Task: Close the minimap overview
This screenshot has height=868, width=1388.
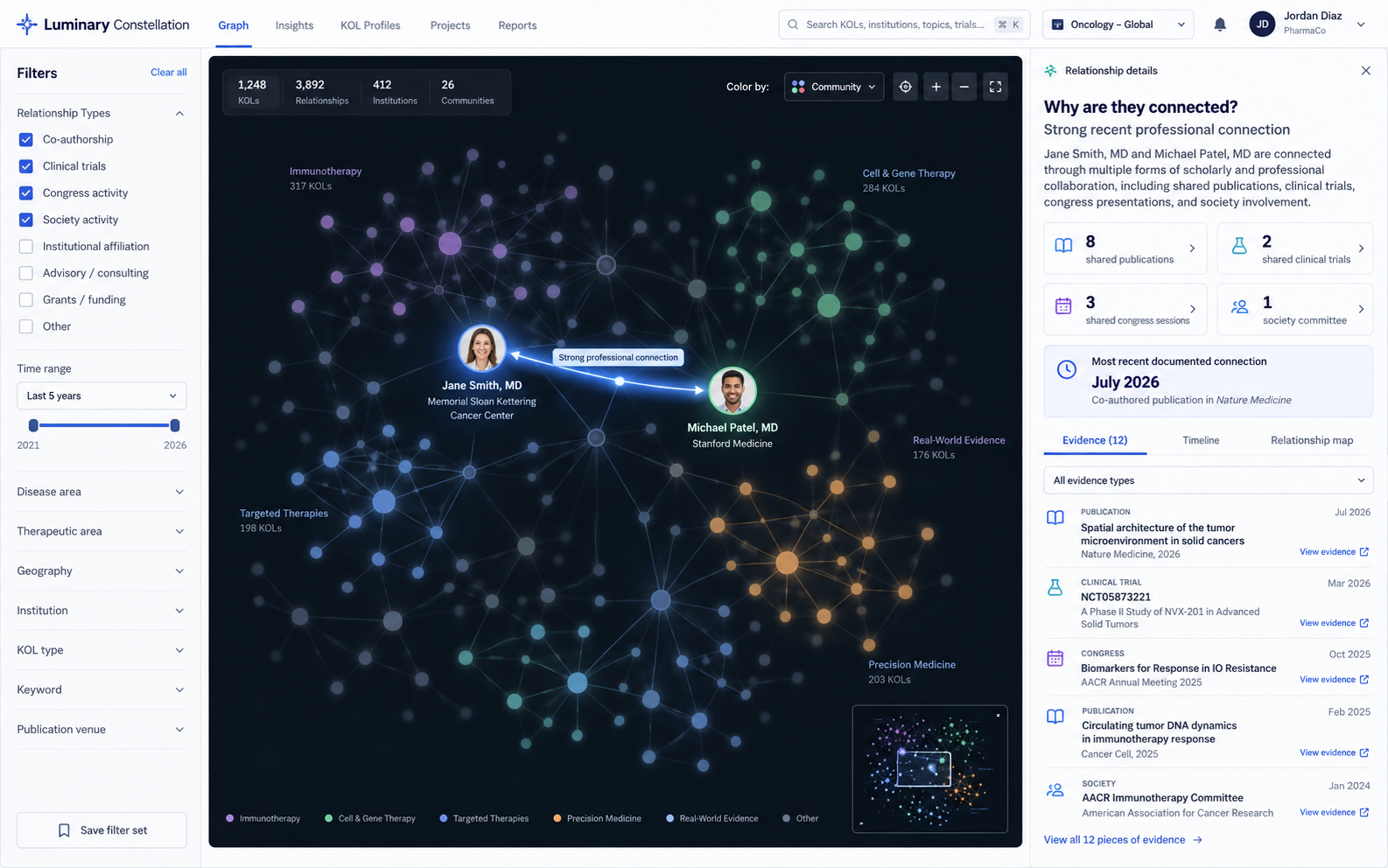Action: click(x=998, y=716)
